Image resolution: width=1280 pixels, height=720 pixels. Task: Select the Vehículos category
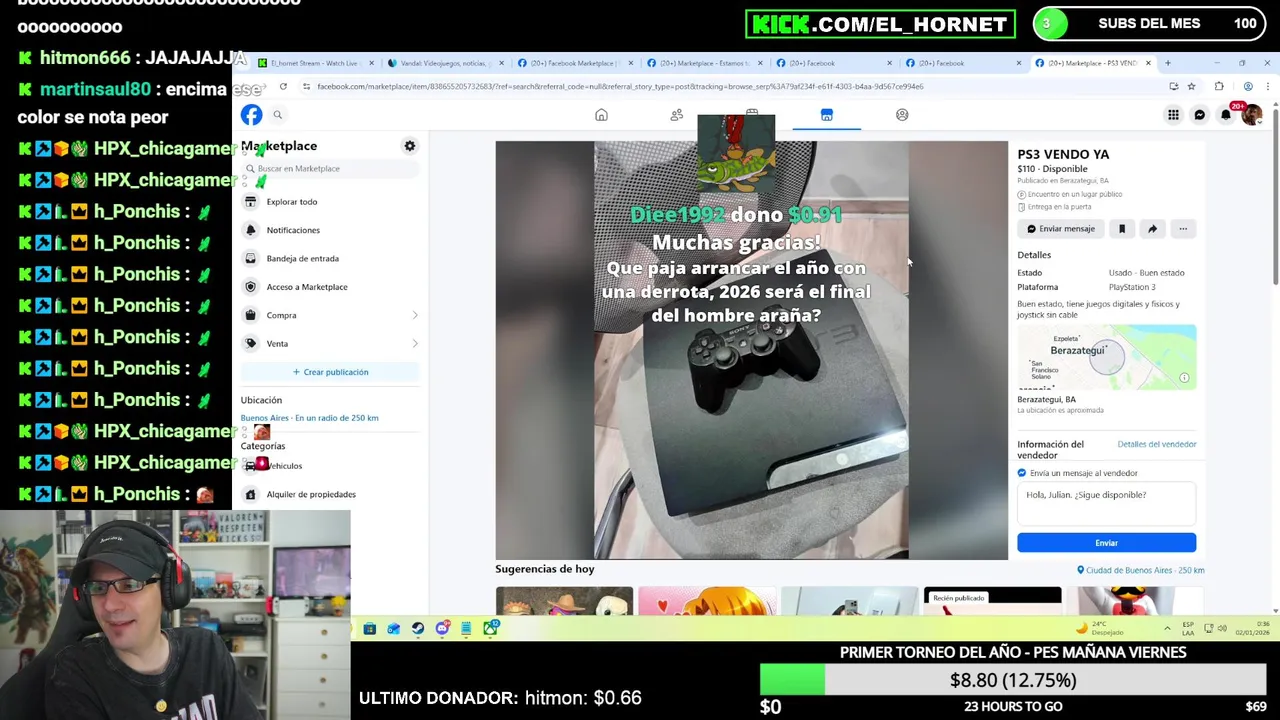[x=329, y=466]
